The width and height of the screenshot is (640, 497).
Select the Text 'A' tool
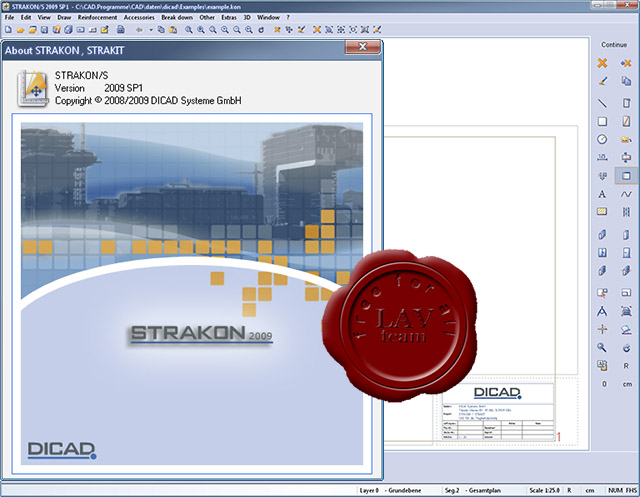[602, 194]
